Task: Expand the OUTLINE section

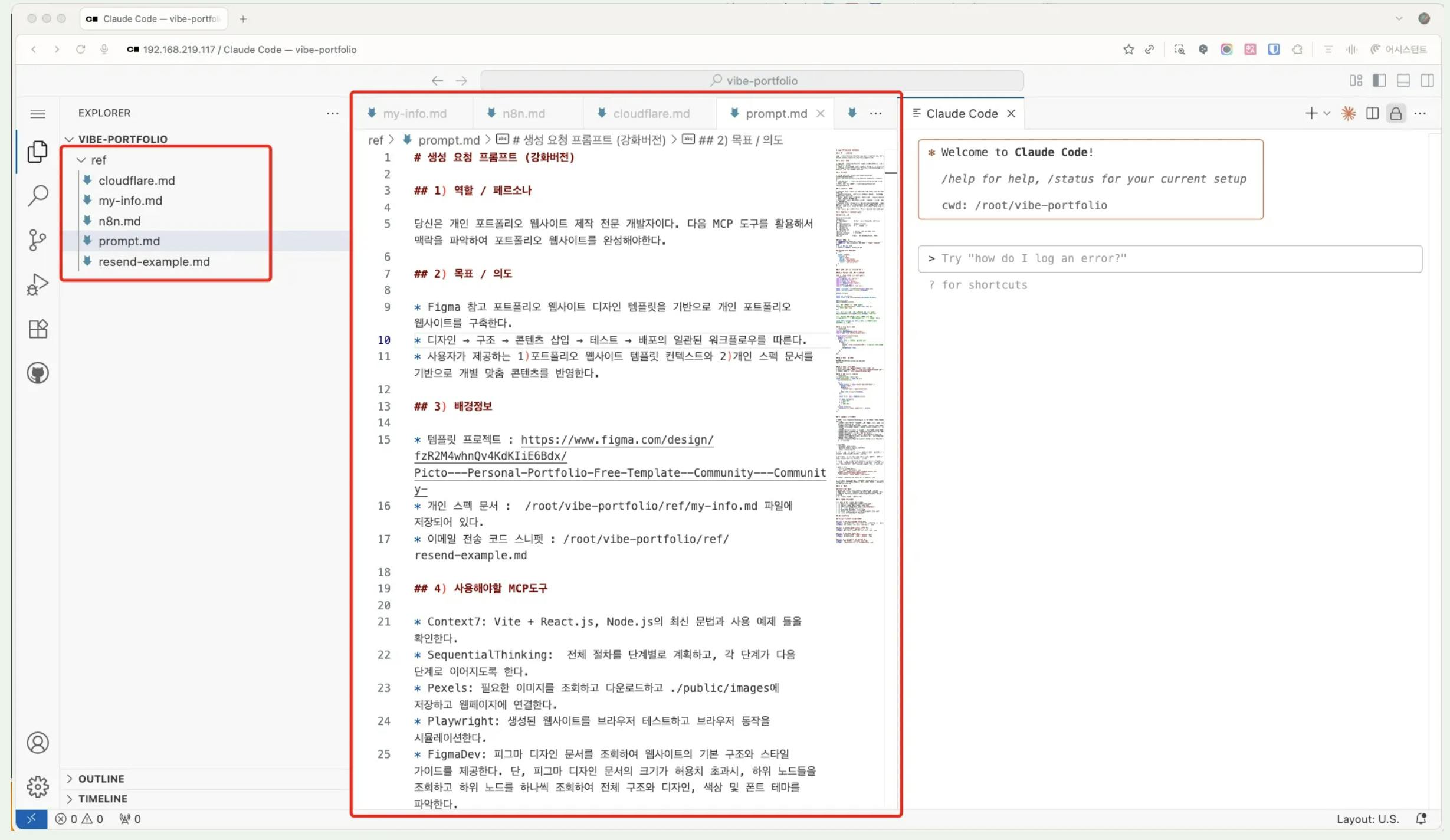Action: click(101, 779)
